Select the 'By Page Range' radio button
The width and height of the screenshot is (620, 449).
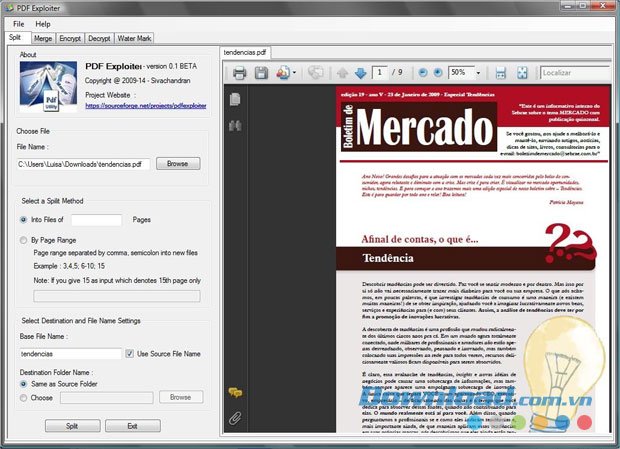pos(24,240)
